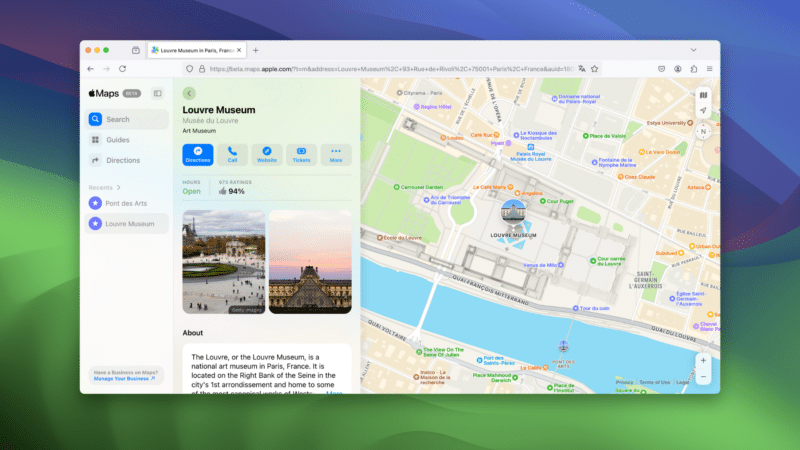Open the Extensions puzzle icon
The image size is (800, 450).
(693, 69)
